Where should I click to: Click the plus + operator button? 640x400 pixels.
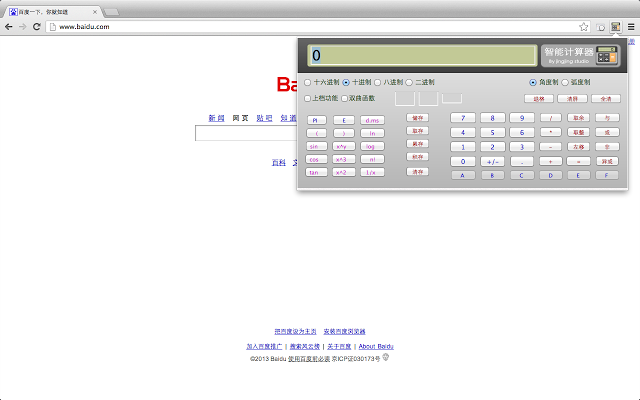point(550,162)
